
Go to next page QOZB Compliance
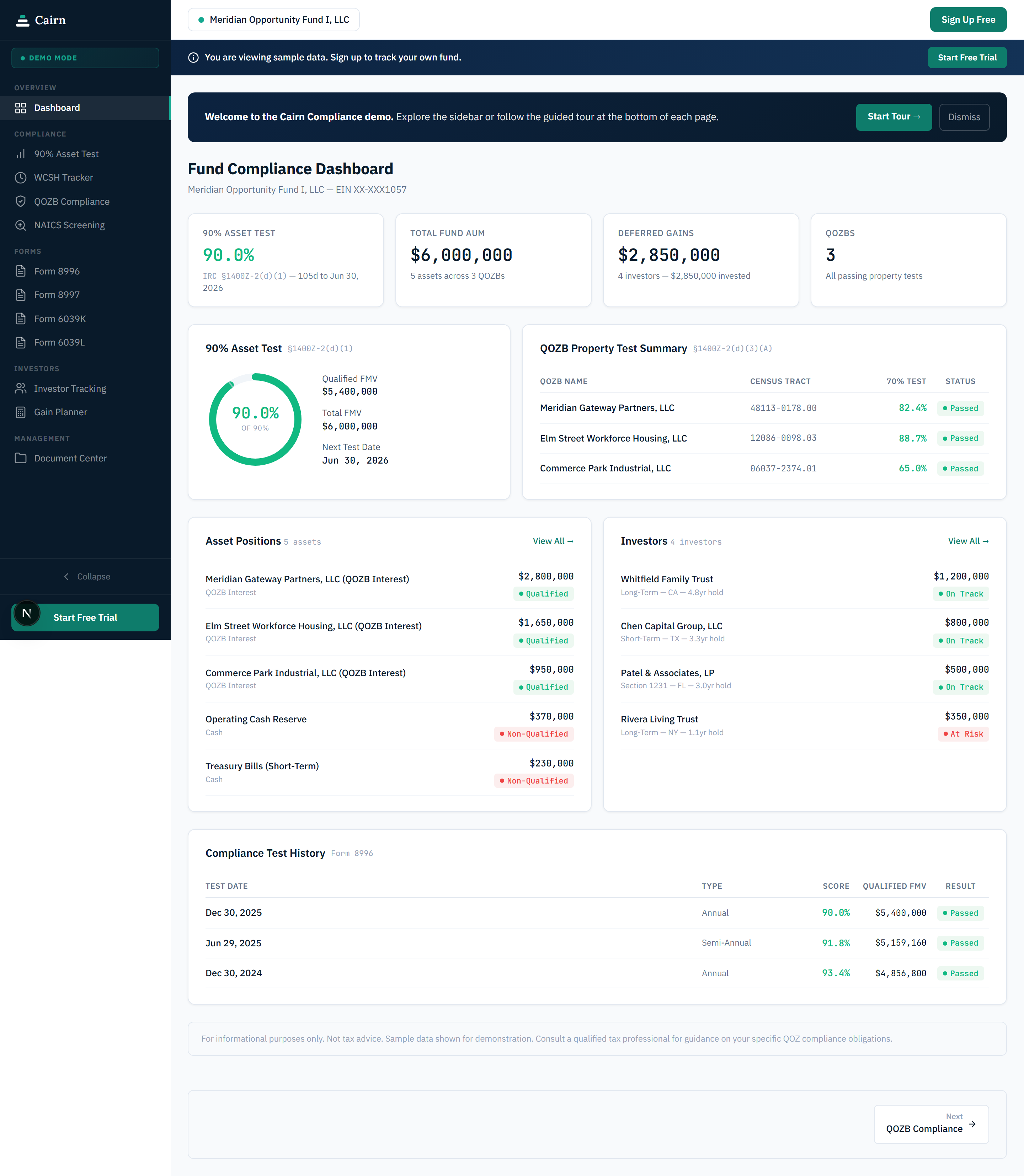click(x=931, y=1124)
